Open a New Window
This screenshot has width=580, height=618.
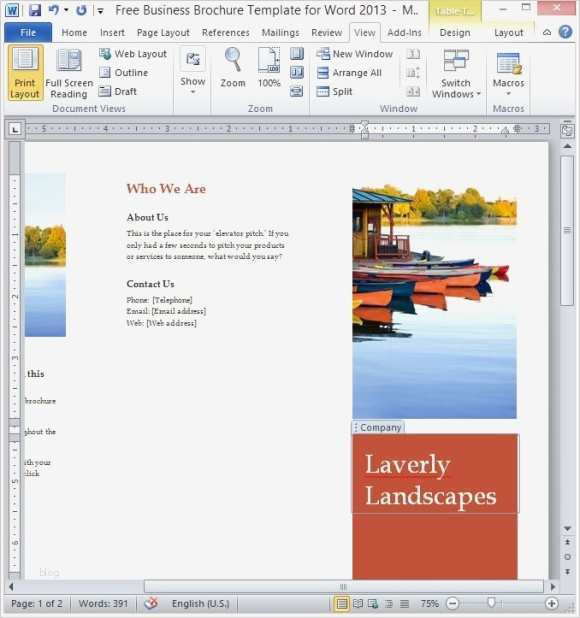[x=355, y=54]
